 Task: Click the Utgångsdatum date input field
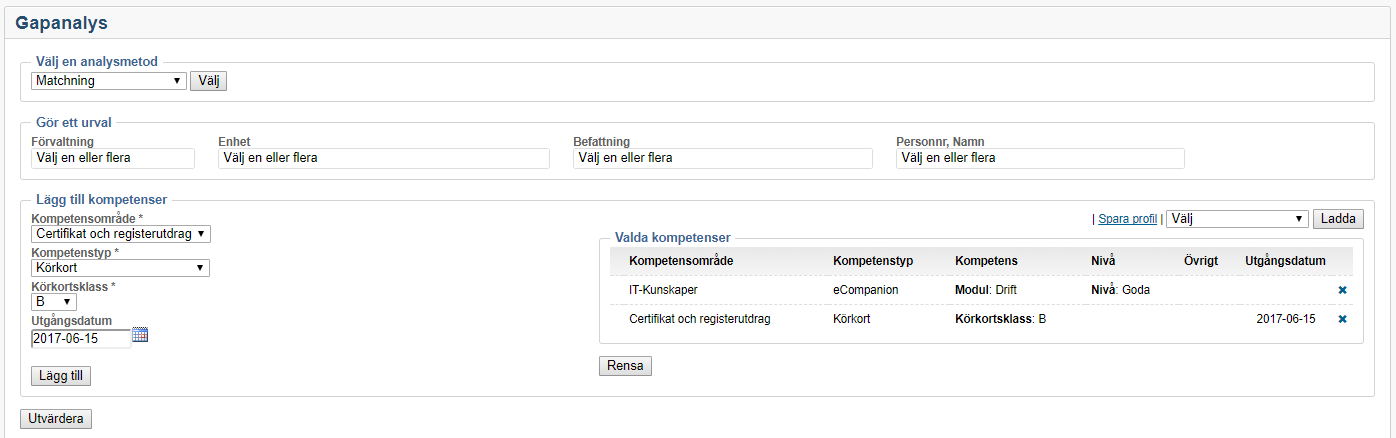tap(80, 338)
